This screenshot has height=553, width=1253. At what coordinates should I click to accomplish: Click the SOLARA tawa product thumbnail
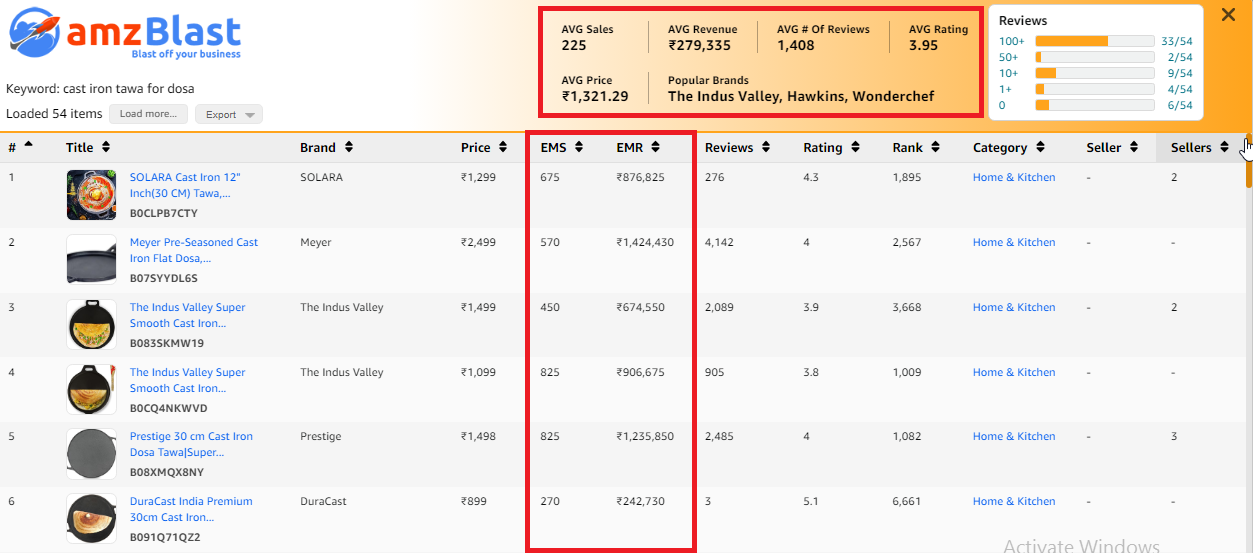(x=91, y=195)
